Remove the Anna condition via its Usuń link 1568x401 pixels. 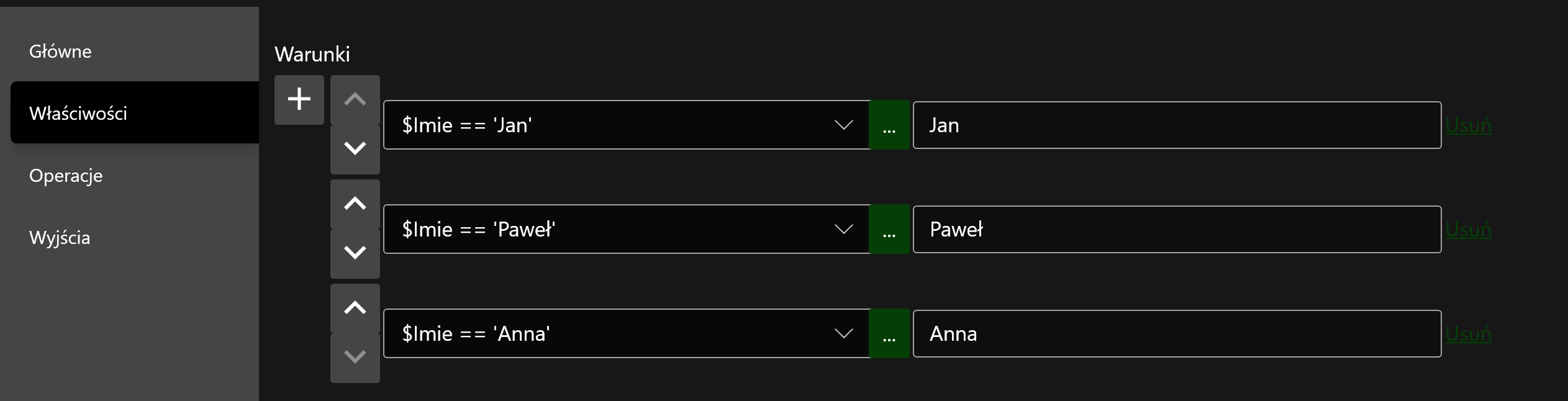[1468, 334]
